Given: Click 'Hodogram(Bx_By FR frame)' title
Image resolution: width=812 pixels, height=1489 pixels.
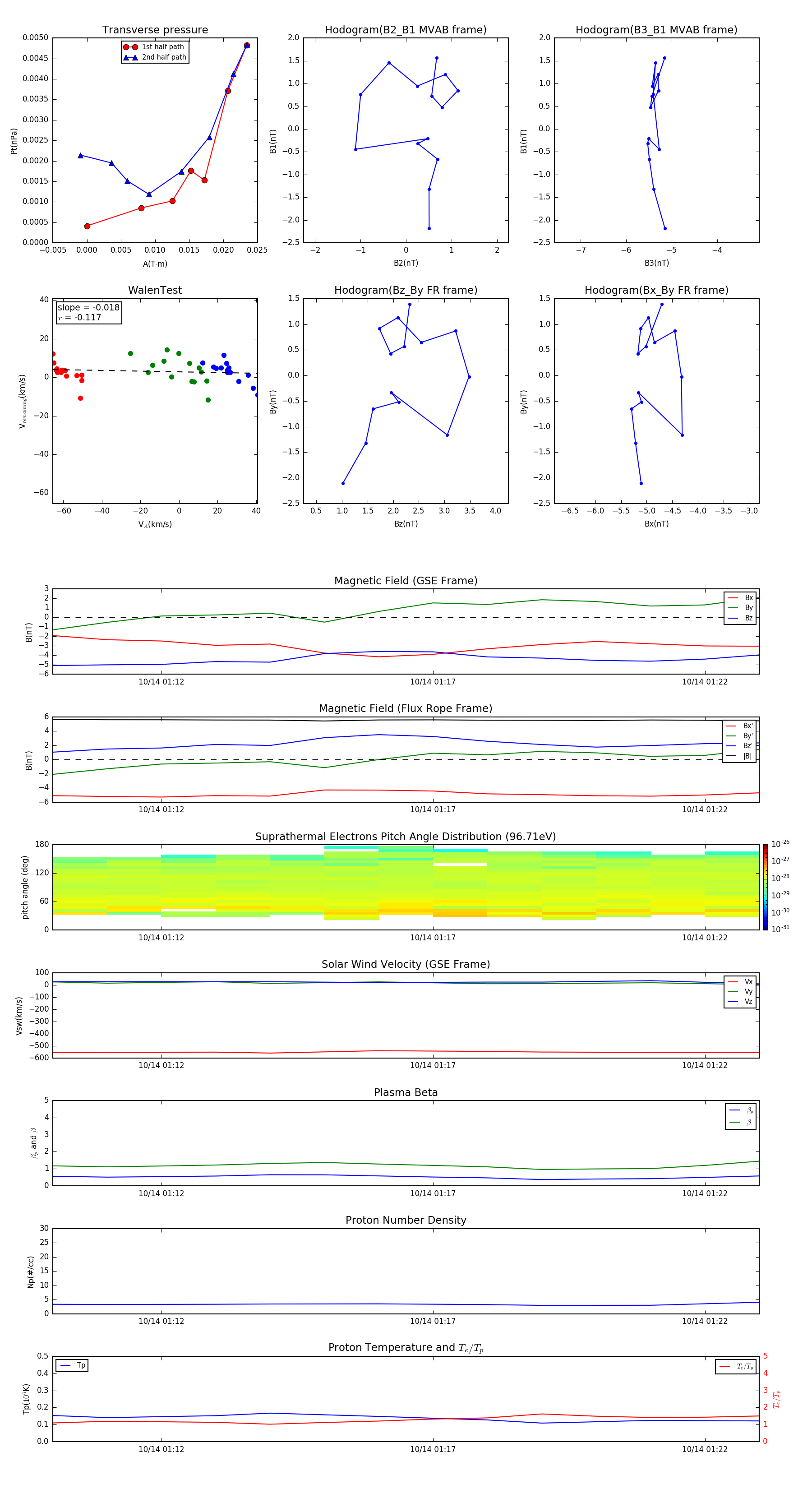Looking at the screenshot, I should coord(656,290).
